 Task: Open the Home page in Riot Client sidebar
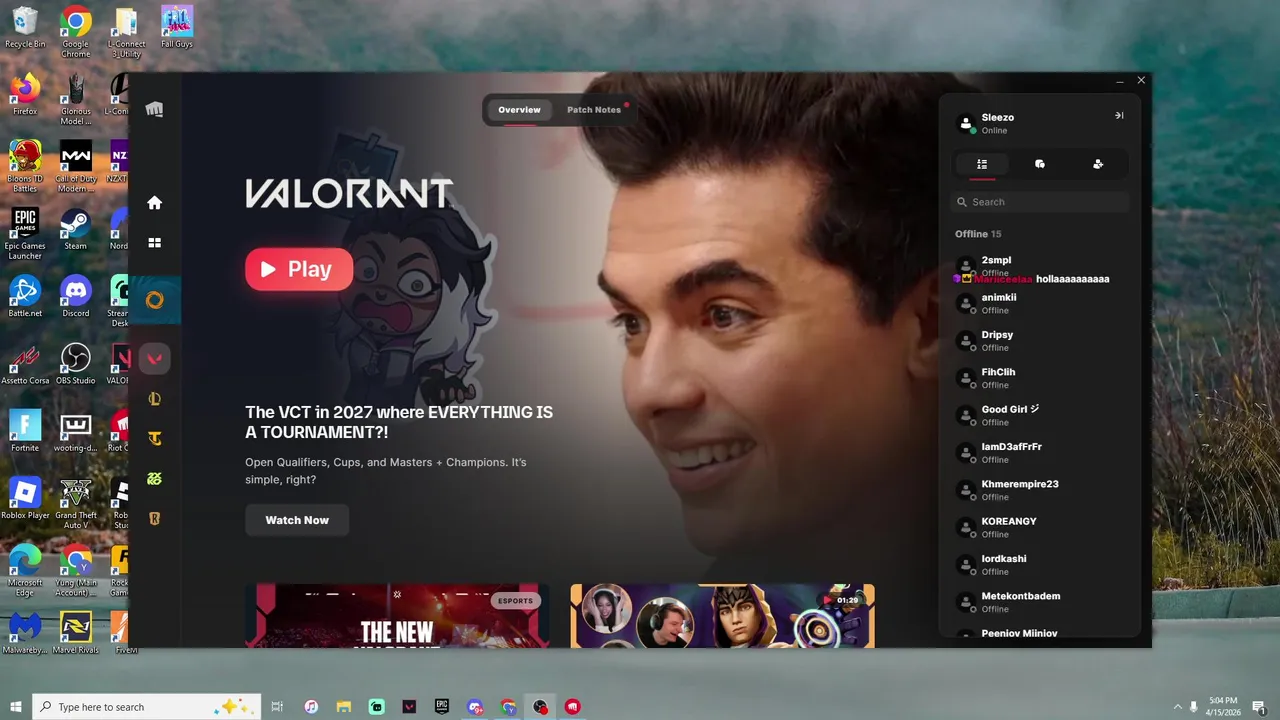point(154,203)
